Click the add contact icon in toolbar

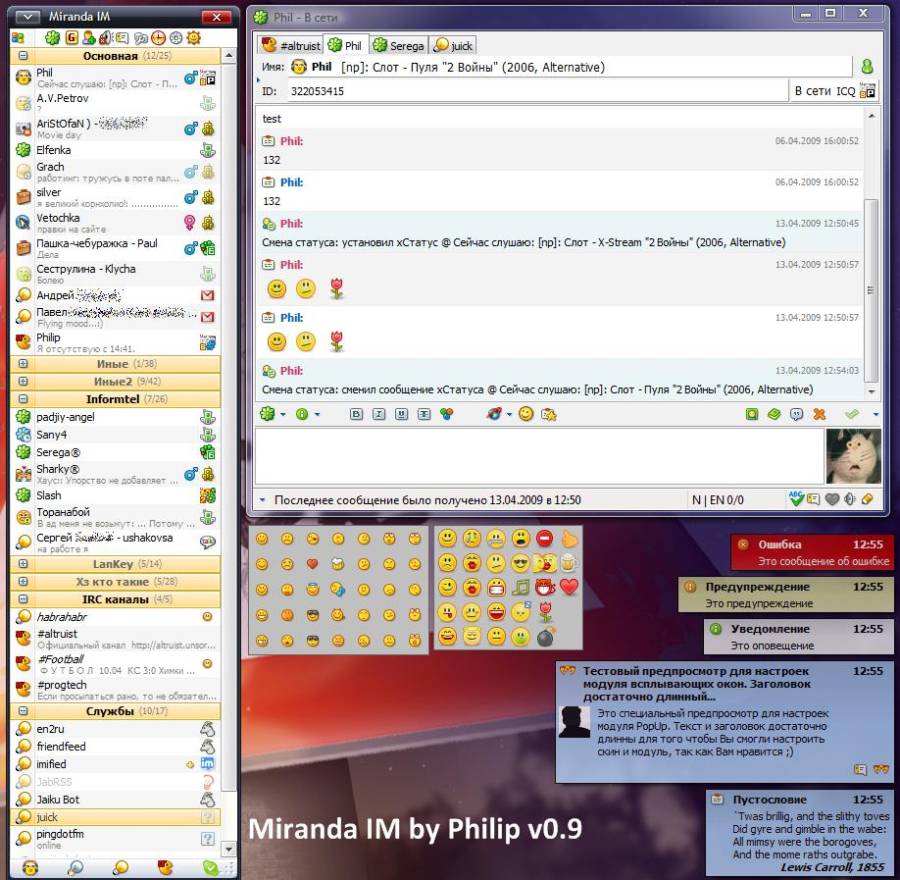(89, 38)
